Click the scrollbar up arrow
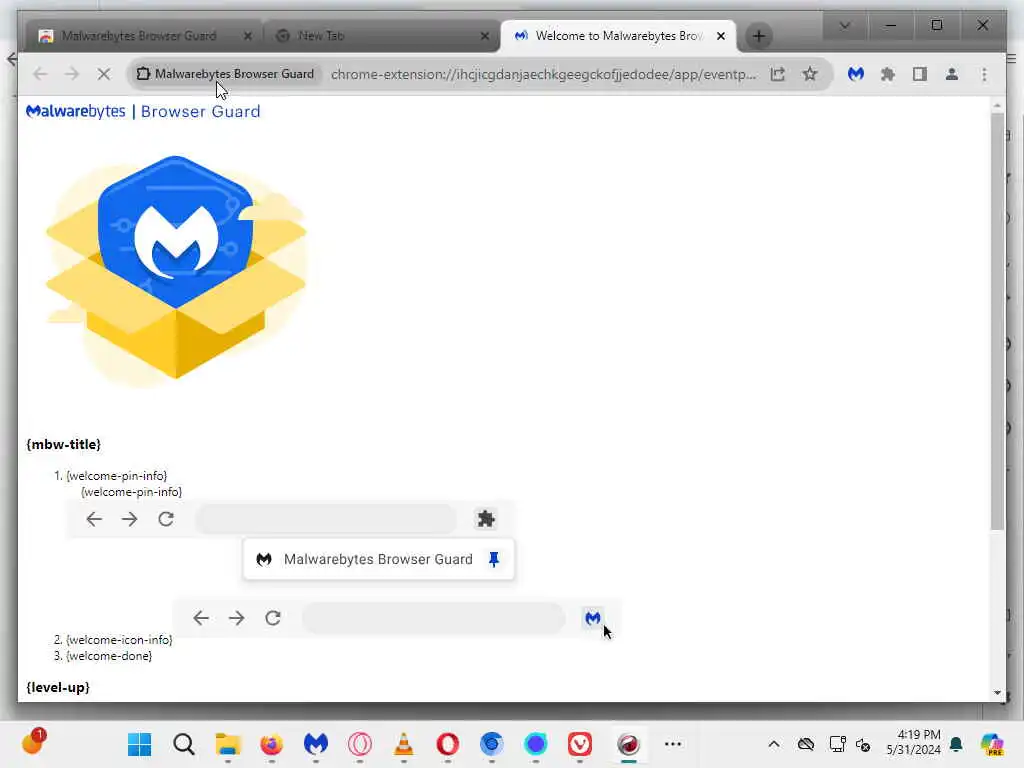The width and height of the screenshot is (1024, 768). (x=997, y=105)
